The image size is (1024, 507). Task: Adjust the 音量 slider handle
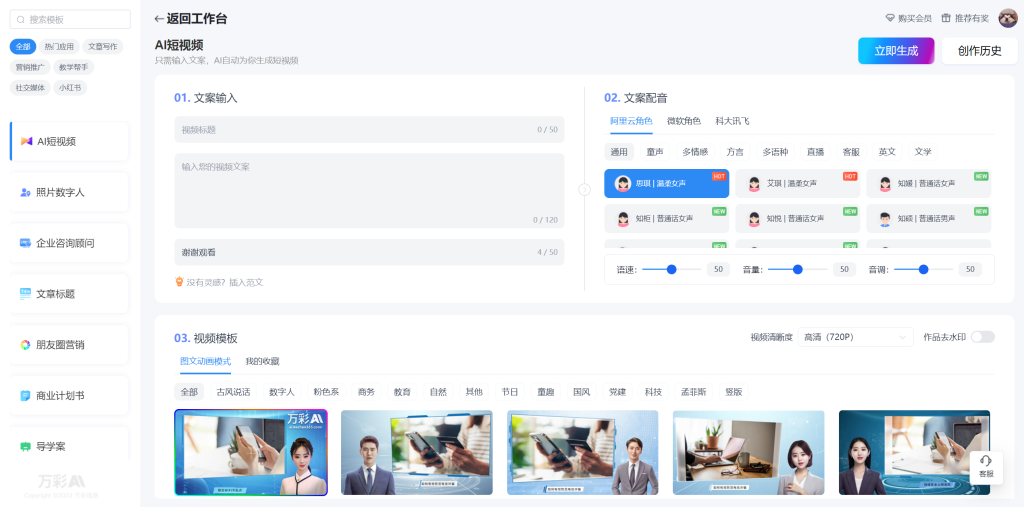pyautogui.click(x=797, y=269)
